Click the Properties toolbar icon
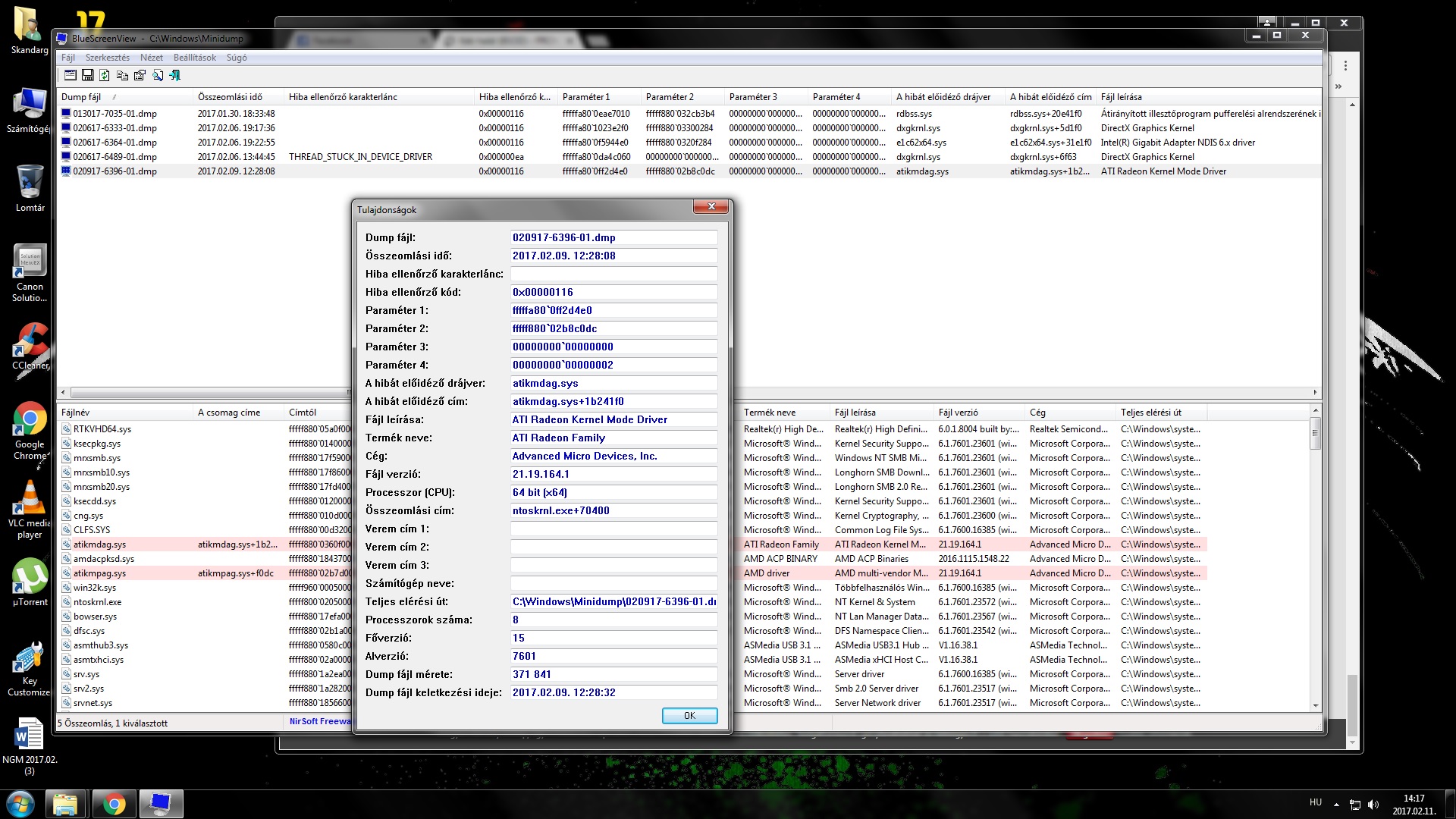 [140, 75]
